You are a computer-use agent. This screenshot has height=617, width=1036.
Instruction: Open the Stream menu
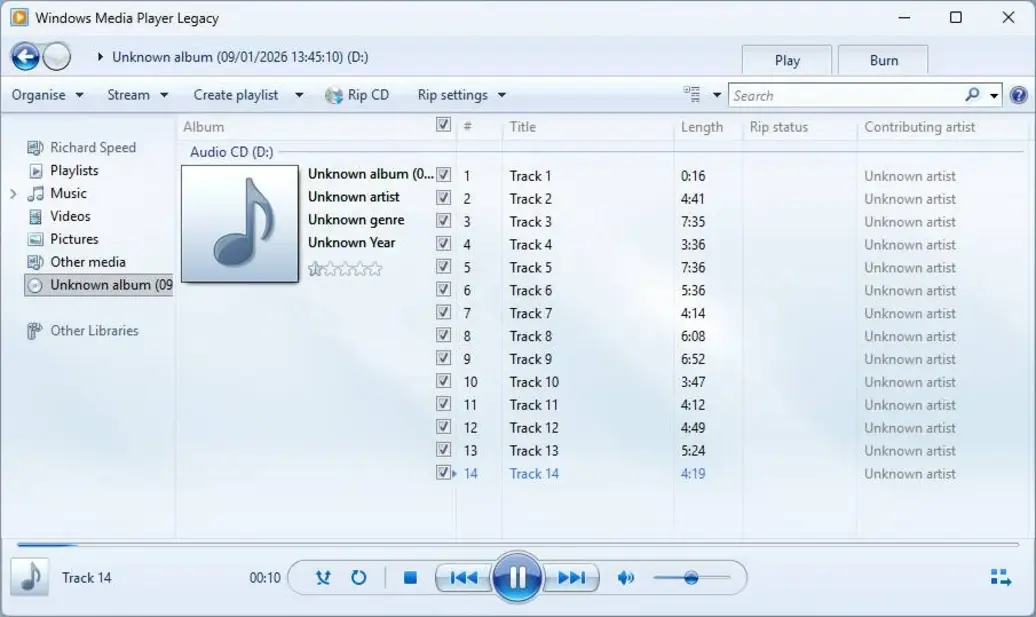130,94
